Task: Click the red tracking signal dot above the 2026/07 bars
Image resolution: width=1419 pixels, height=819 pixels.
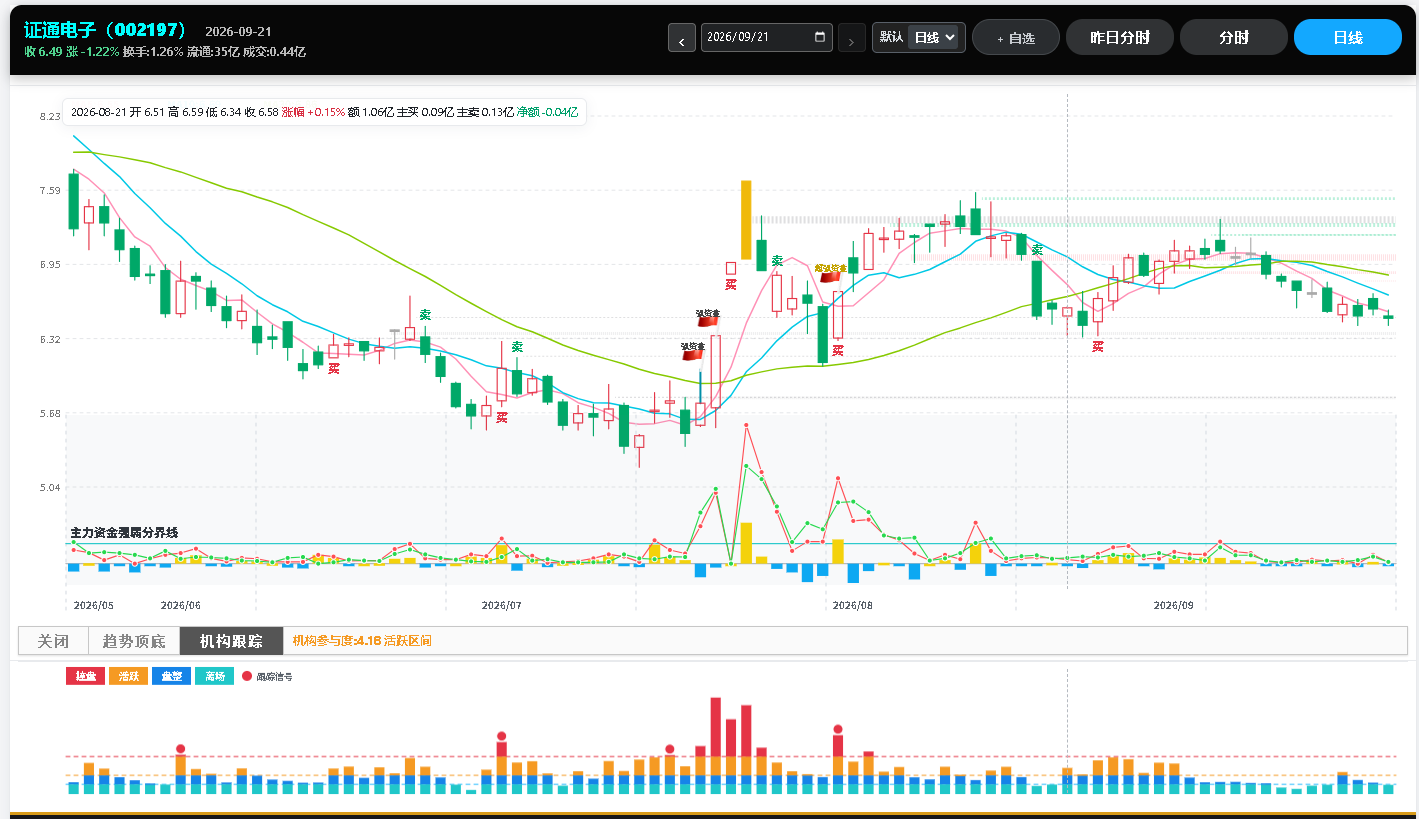Action: click(501, 736)
